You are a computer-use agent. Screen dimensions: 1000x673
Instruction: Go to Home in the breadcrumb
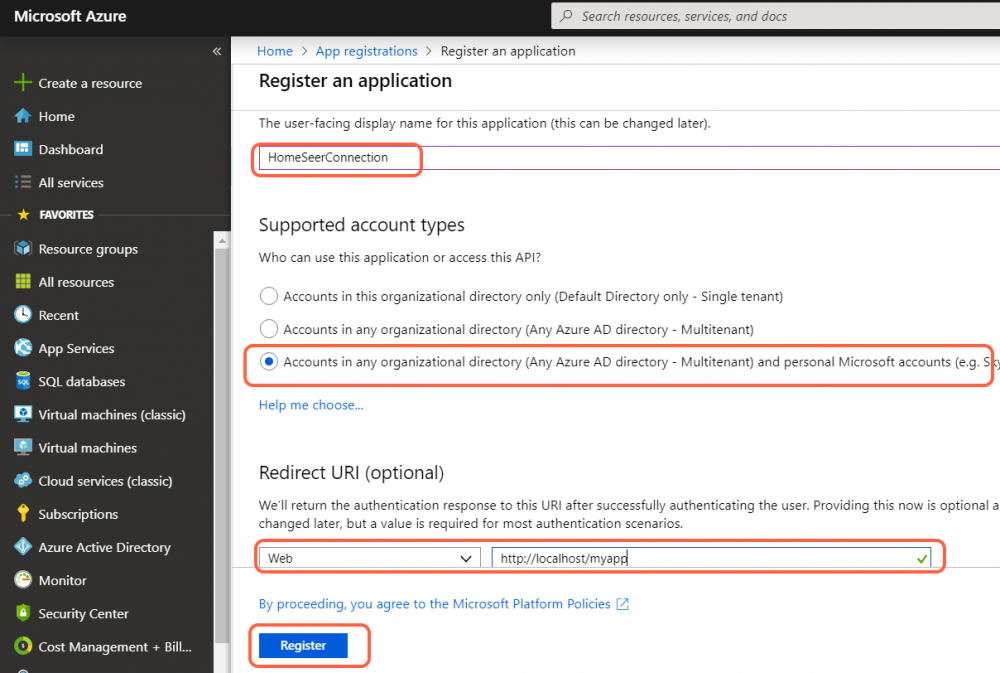coord(275,51)
